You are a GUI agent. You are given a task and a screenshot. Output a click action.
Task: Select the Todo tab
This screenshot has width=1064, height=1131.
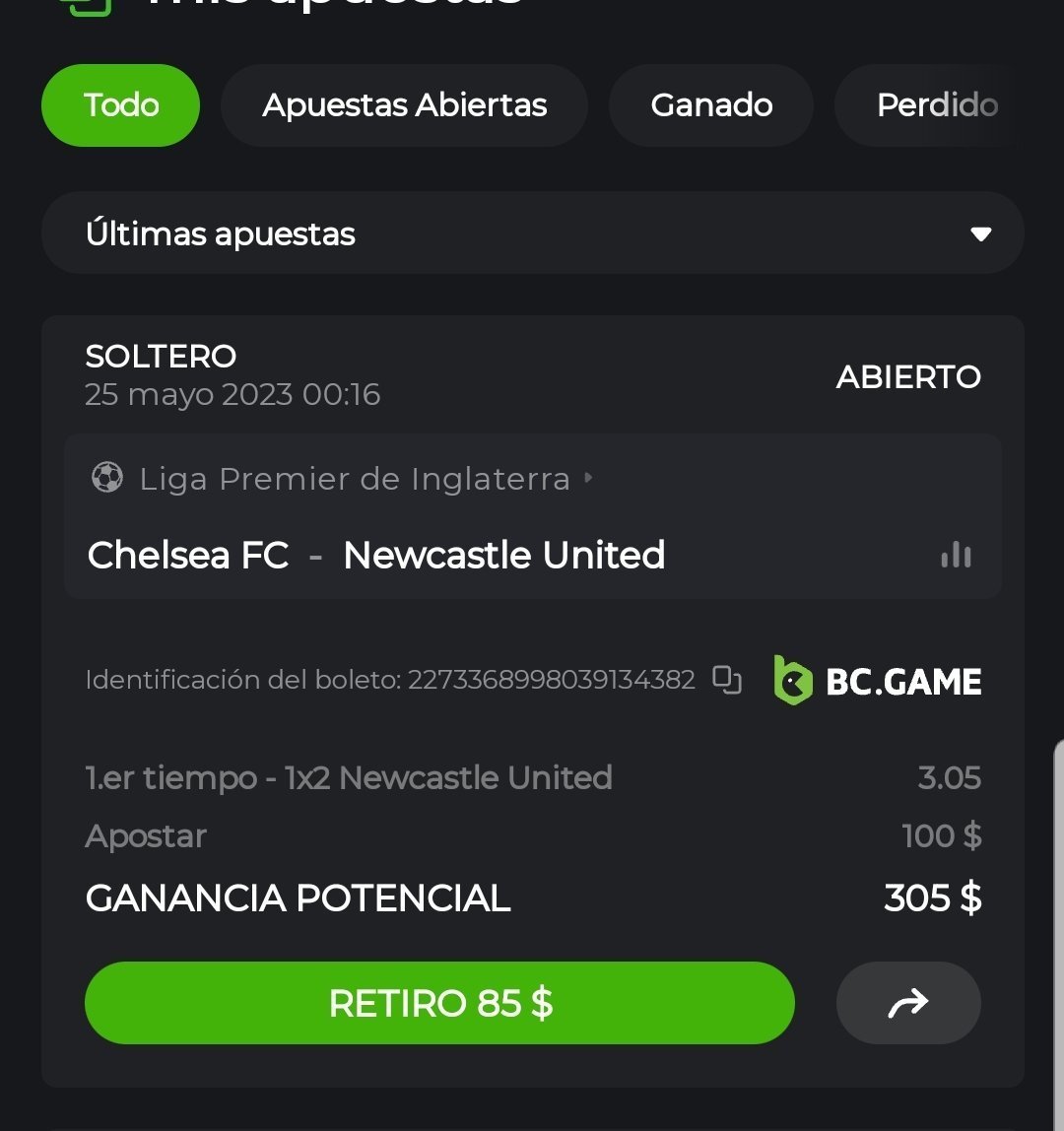(x=121, y=105)
